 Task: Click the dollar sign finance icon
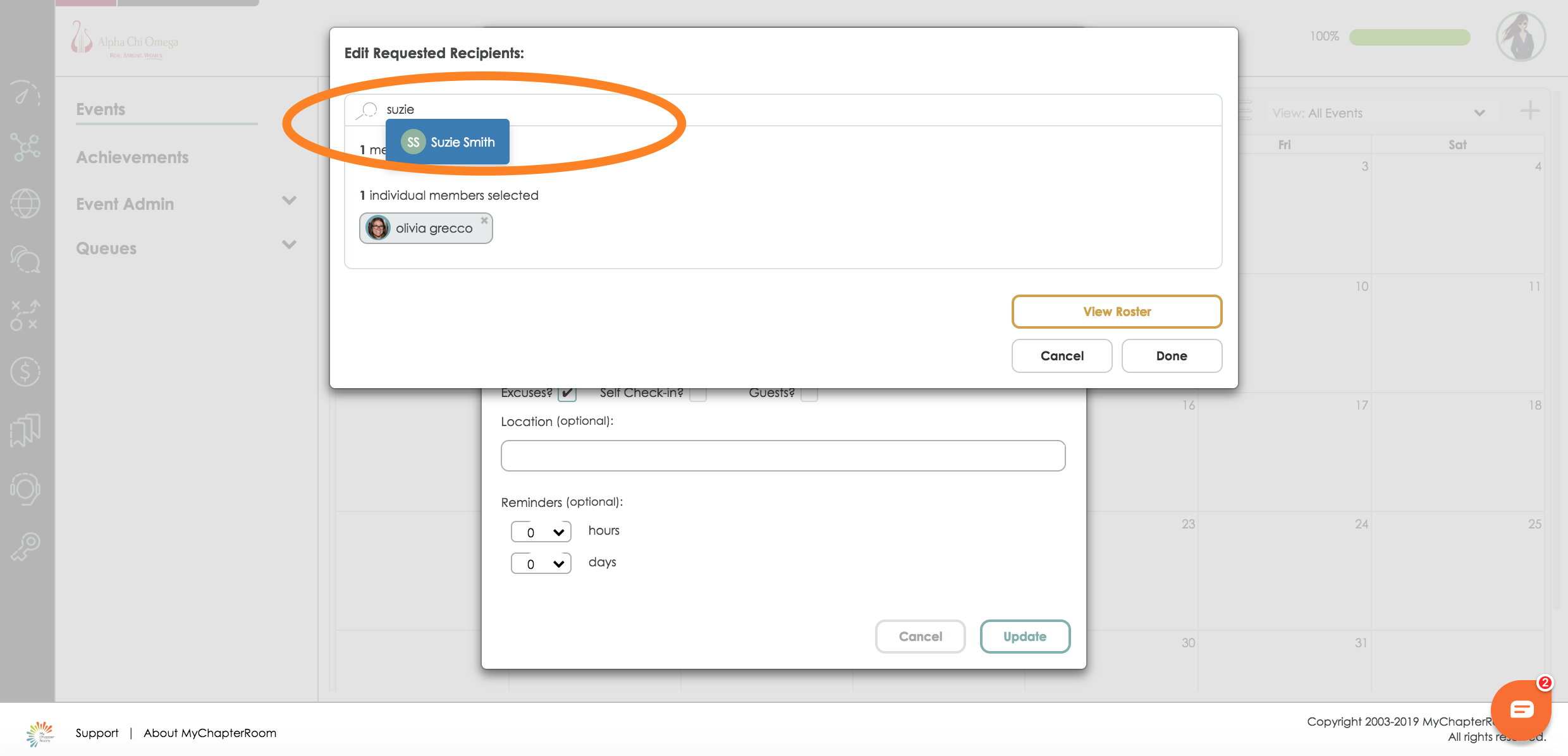[25, 371]
